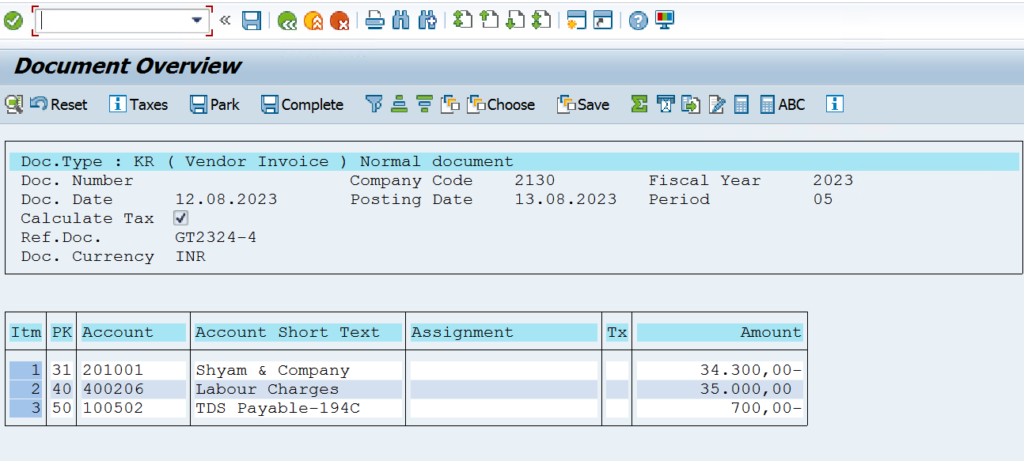The image size is (1024, 461).
Task: Click the ABC Analysis button
Action: pyautogui.click(x=782, y=104)
